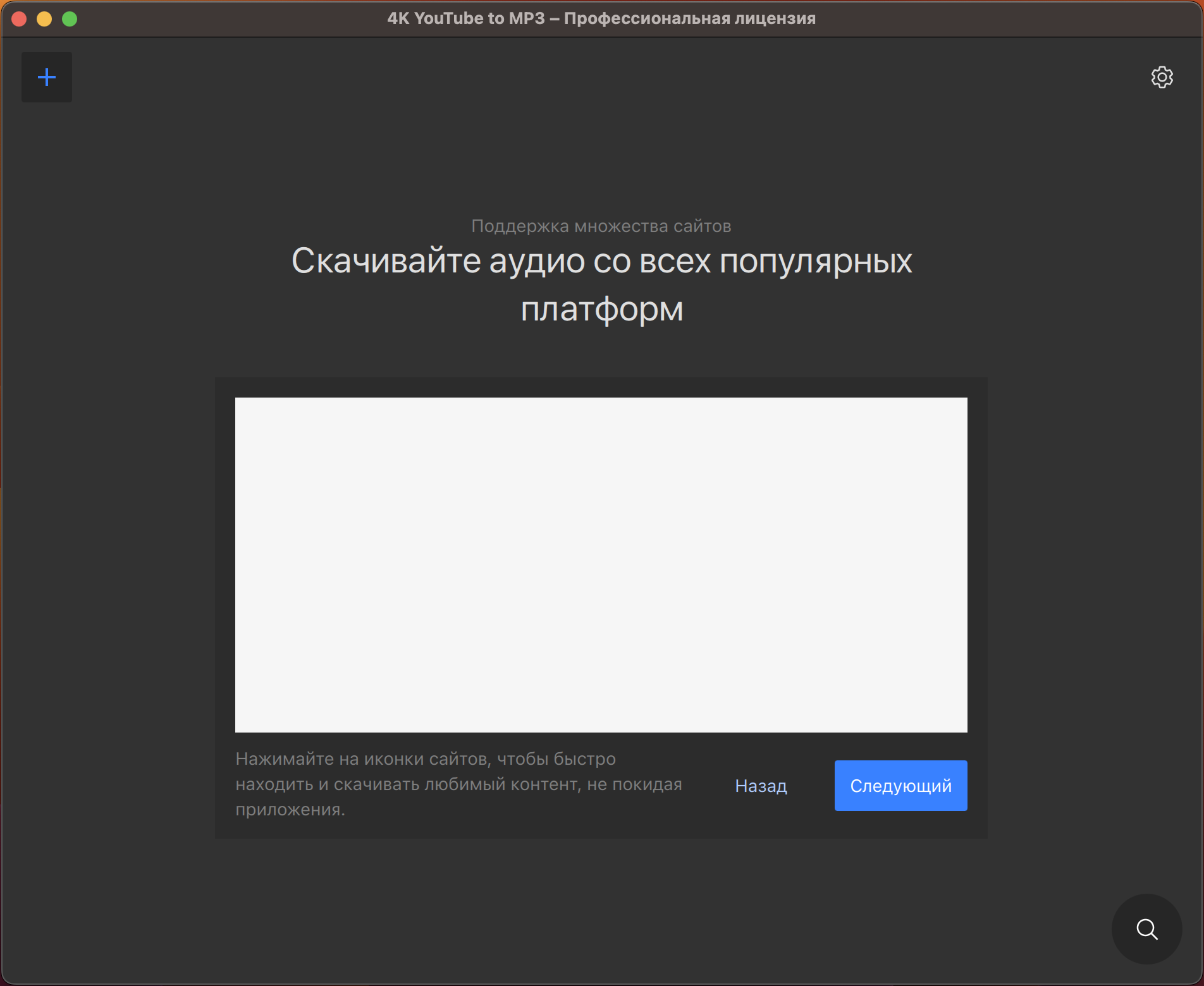Click the heading "Скачивайте аудио со всех популярных платформ"
The height and width of the screenshot is (986, 1204).
601,284
